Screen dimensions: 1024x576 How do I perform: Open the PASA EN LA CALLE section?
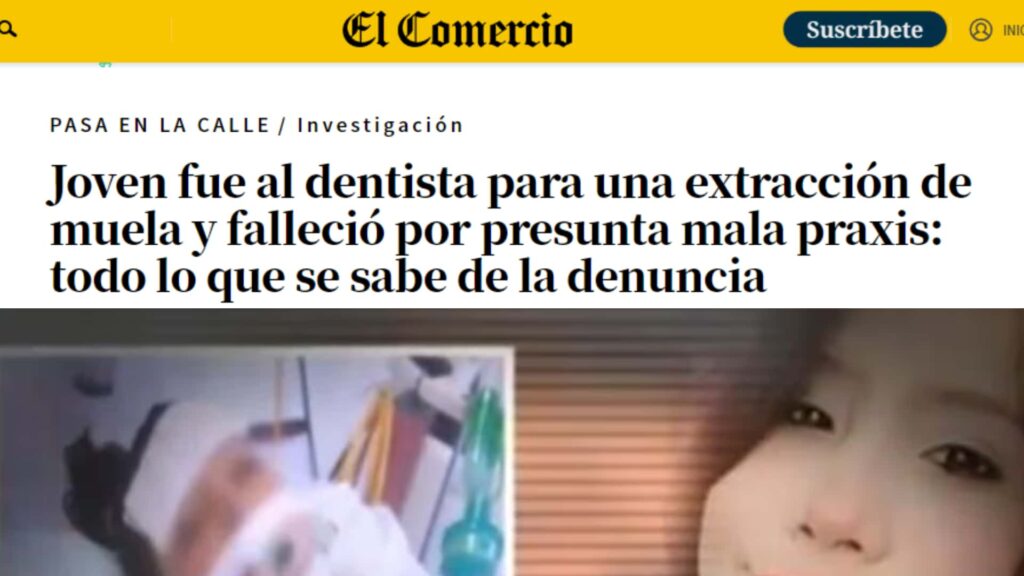[160, 125]
